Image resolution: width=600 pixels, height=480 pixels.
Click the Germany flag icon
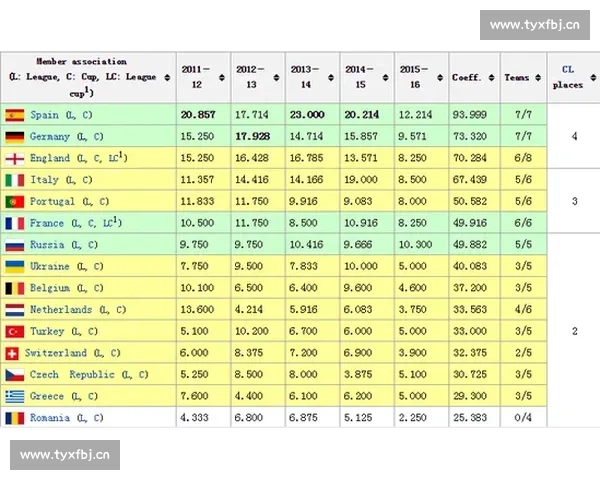15,136
